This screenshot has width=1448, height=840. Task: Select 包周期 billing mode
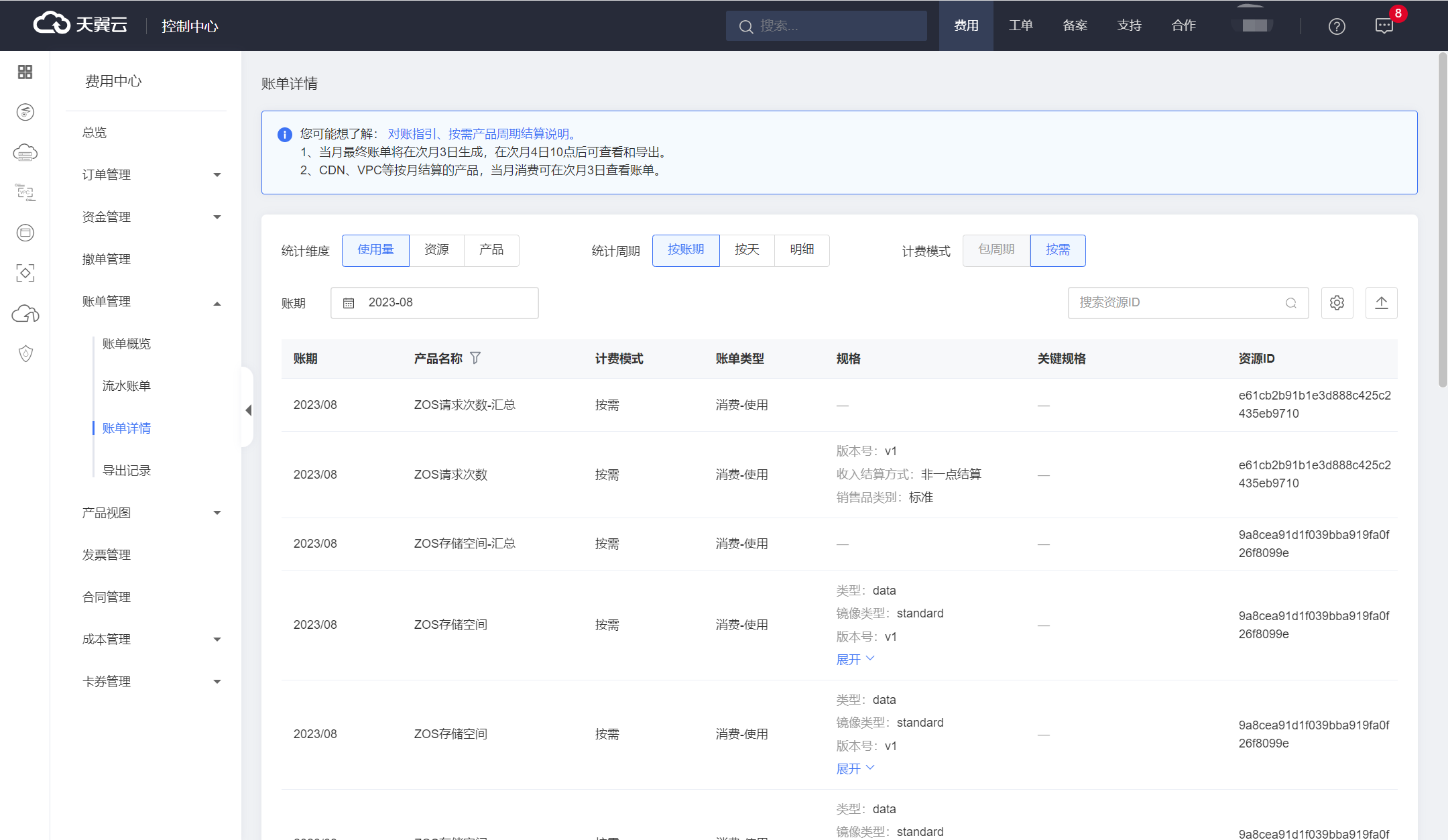[x=996, y=250]
